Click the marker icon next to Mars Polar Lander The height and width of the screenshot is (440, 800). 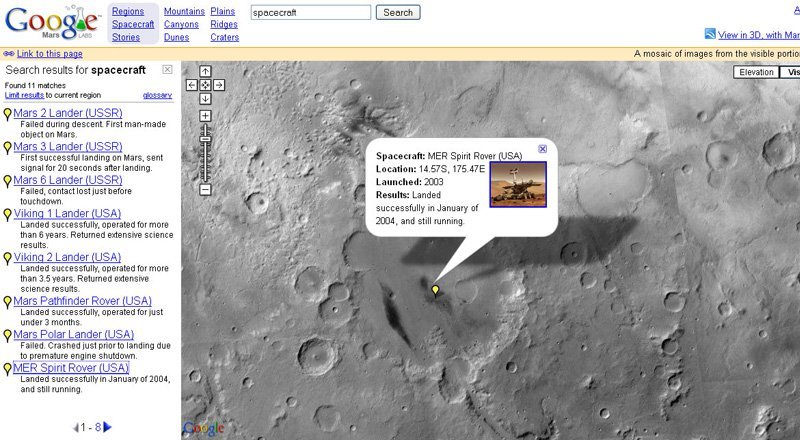(x=7, y=336)
